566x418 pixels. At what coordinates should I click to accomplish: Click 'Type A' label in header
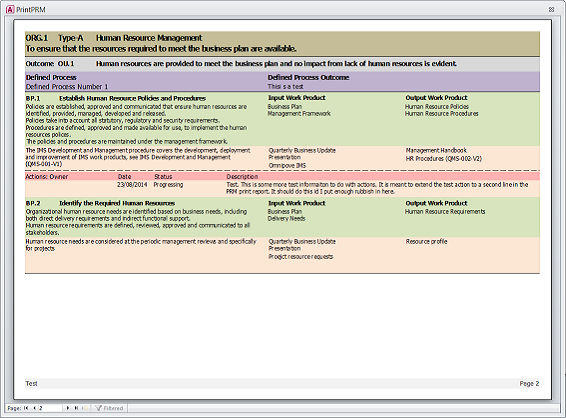click(71, 38)
